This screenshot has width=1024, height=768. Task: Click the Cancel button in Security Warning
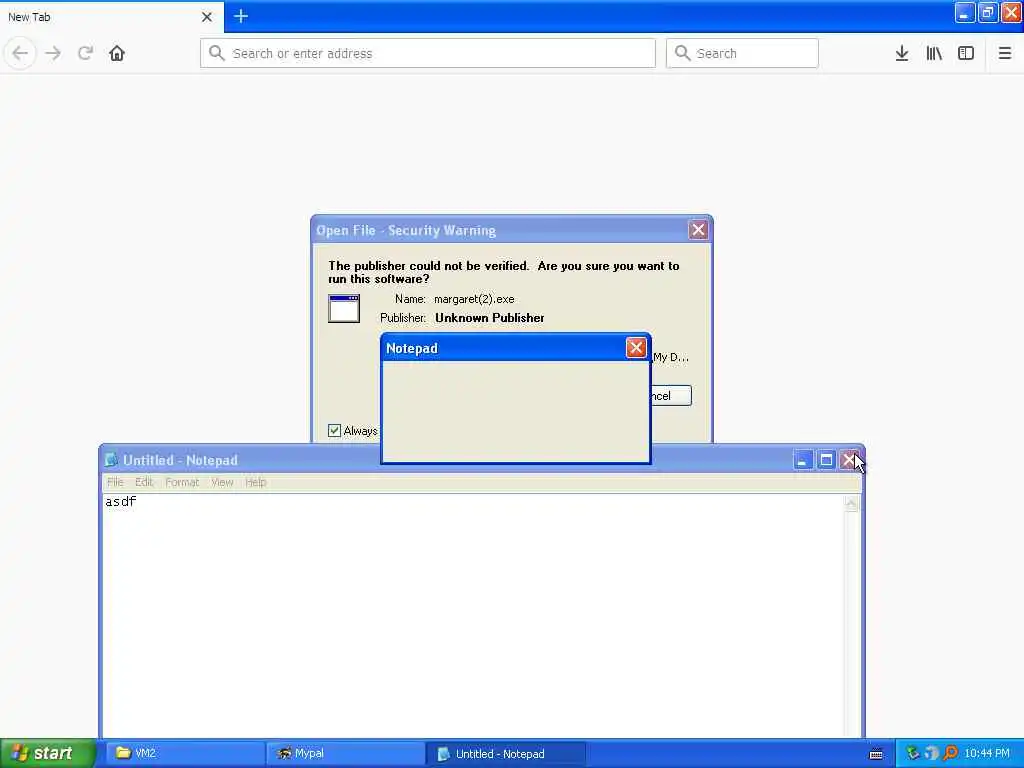(x=671, y=396)
